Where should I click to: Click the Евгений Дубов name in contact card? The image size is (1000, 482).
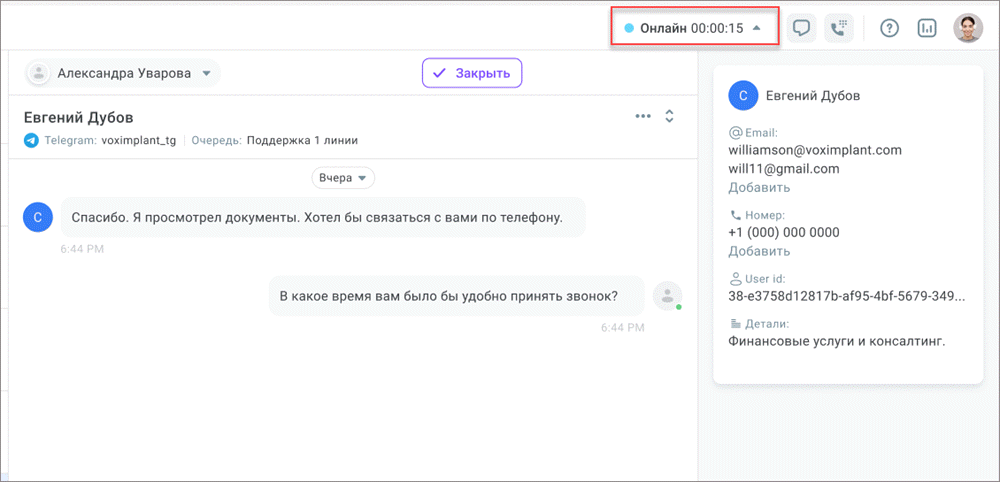pos(812,96)
